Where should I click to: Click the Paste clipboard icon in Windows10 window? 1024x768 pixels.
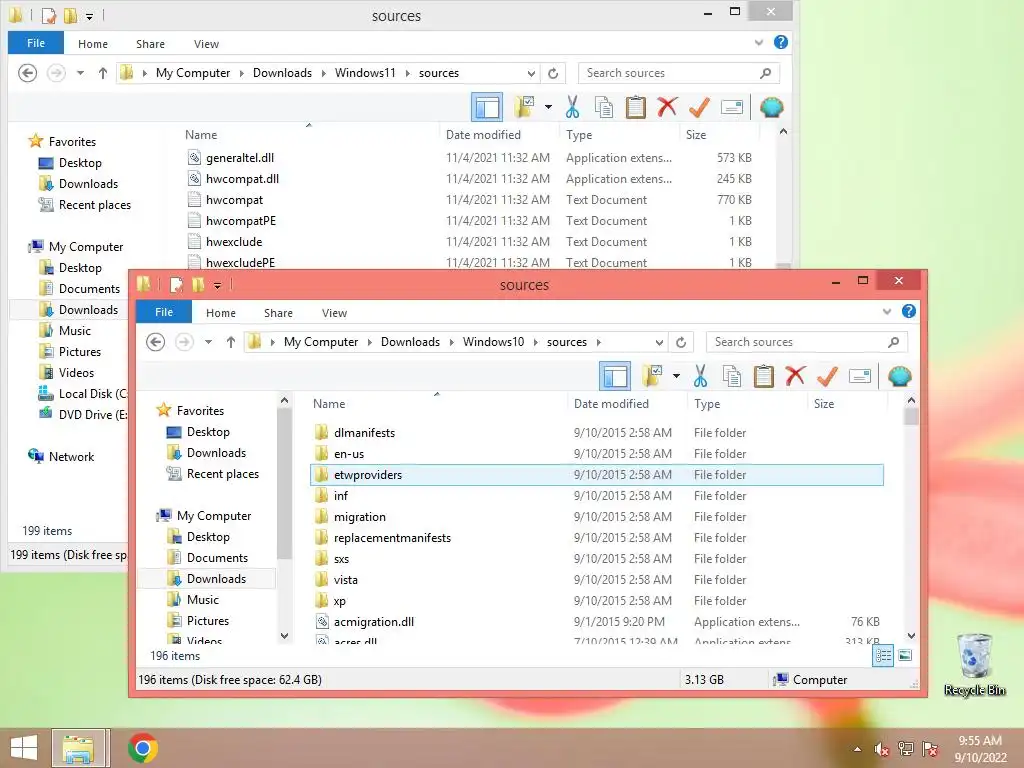point(763,376)
